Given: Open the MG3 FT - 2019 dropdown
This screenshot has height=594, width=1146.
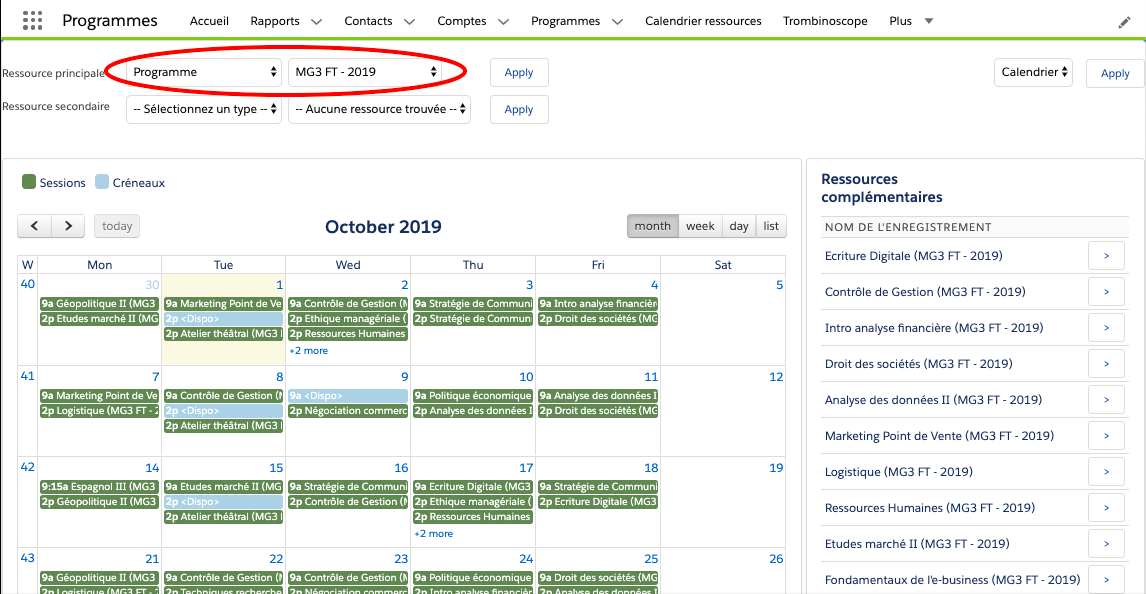Looking at the screenshot, I should pos(366,72).
